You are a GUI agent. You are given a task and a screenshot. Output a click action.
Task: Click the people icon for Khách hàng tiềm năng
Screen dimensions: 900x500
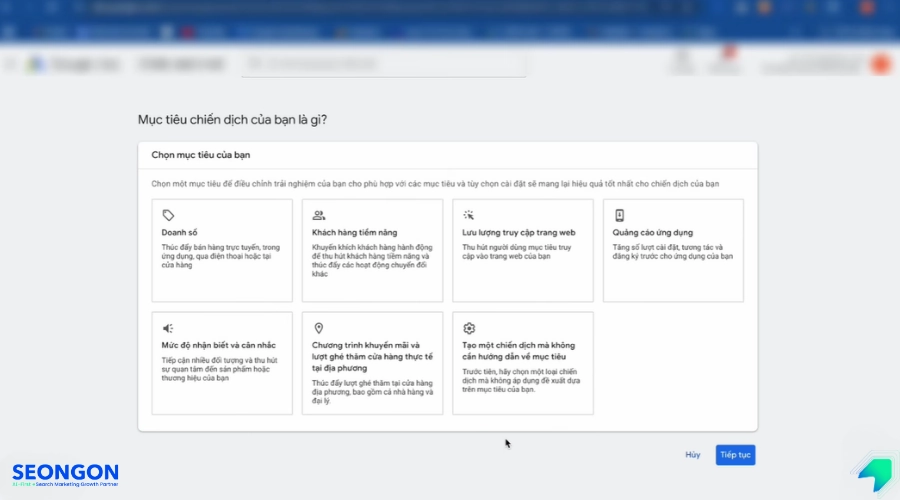pos(319,215)
